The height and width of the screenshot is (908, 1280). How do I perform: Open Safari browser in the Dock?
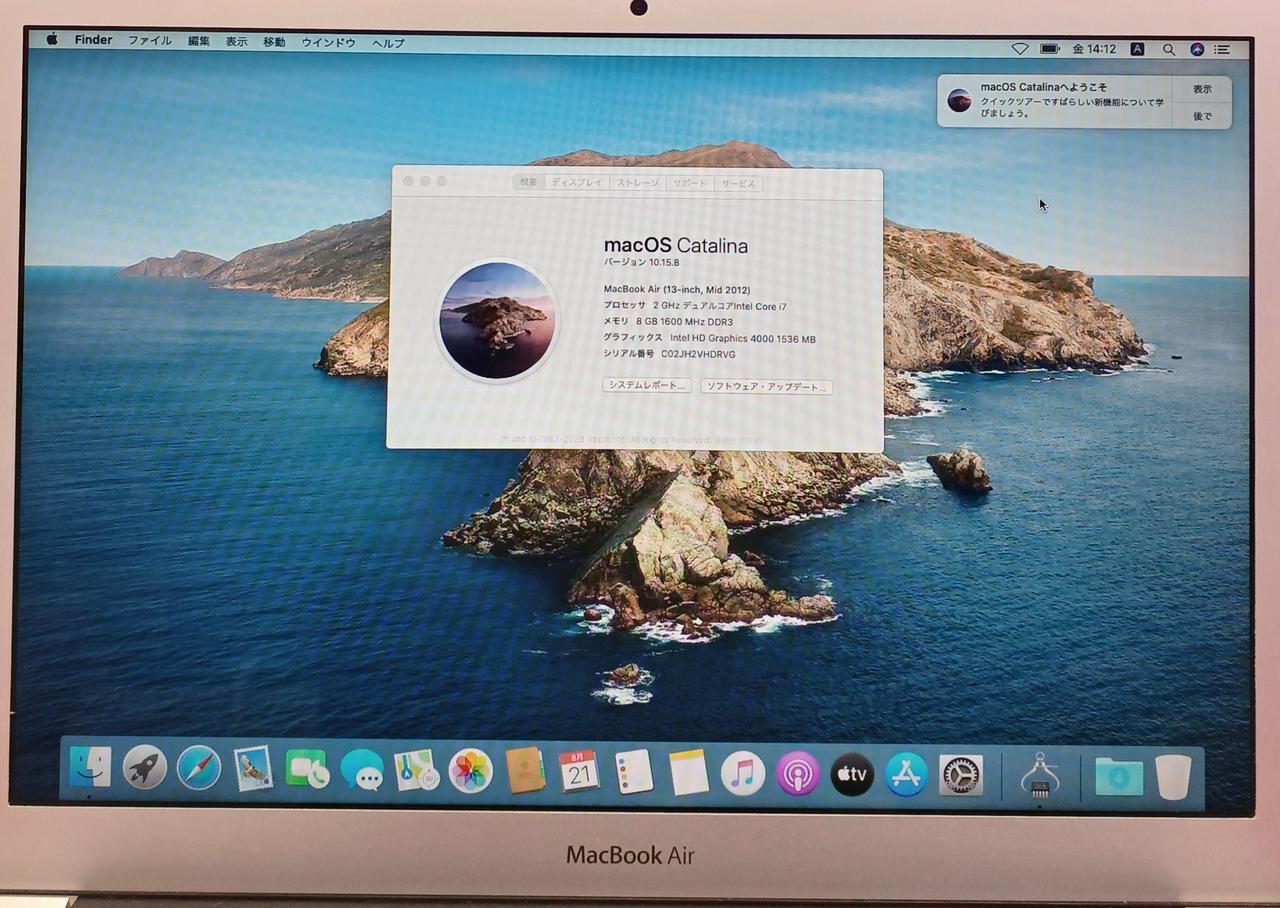199,769
